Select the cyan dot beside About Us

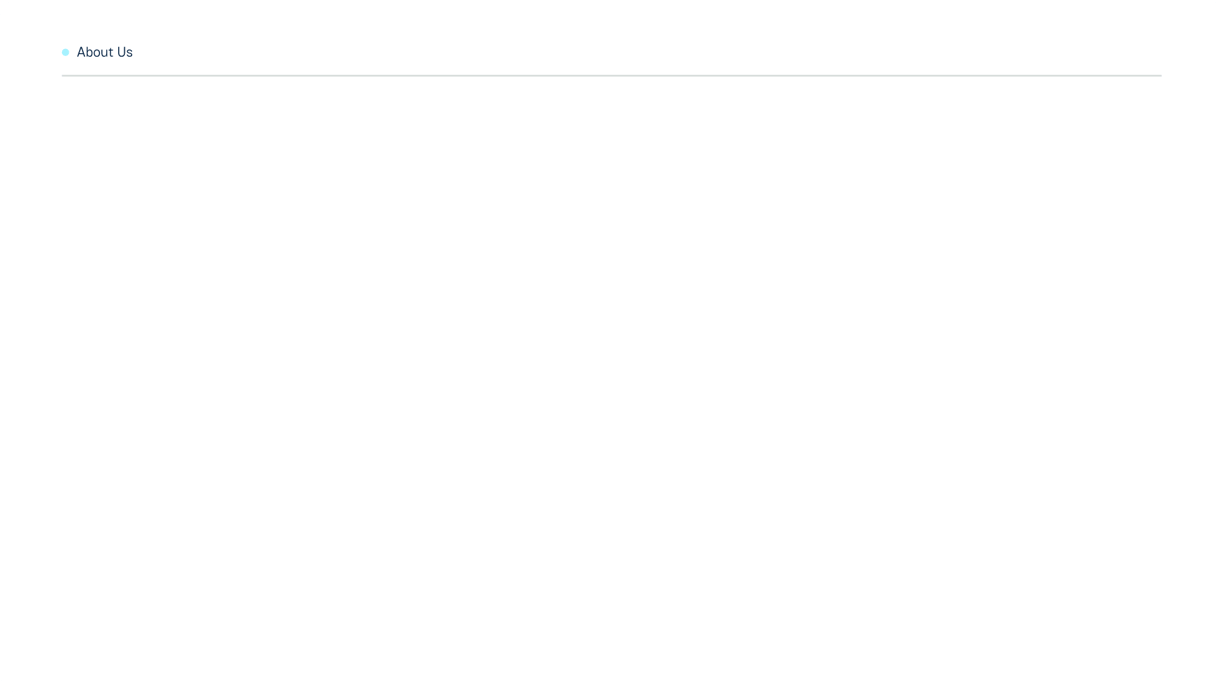[x=66, y=52]
